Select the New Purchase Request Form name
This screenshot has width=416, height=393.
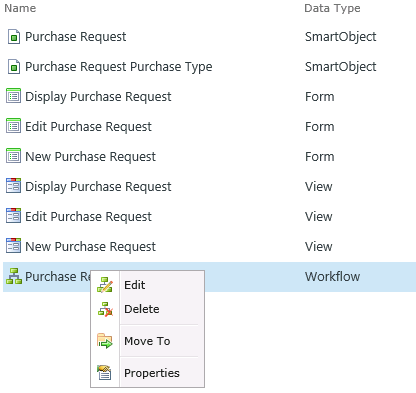point(90,157)
